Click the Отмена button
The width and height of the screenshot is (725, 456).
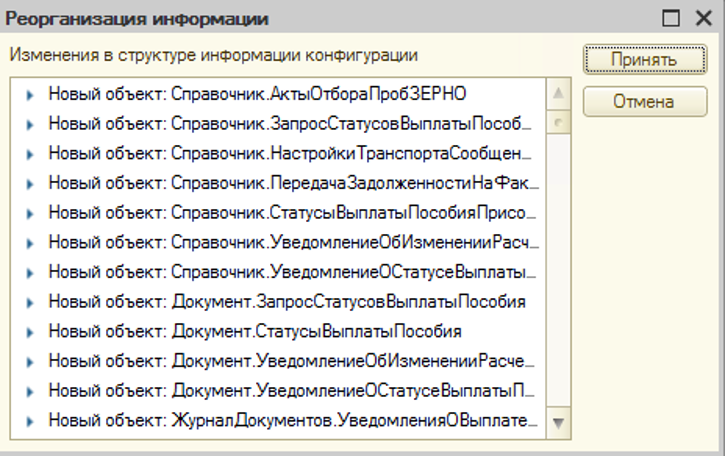(645, 101)
